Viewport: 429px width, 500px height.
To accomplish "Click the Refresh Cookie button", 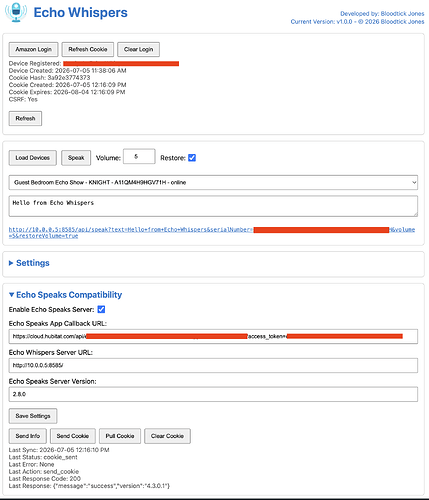I will [x=88, y=49].
